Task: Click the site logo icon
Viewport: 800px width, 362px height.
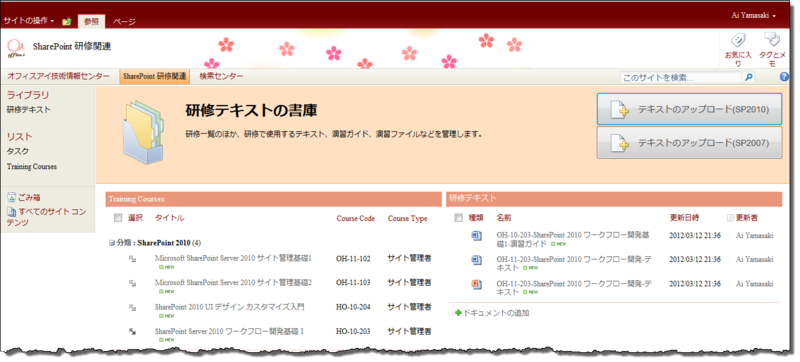Action: [x=16, y=48]
